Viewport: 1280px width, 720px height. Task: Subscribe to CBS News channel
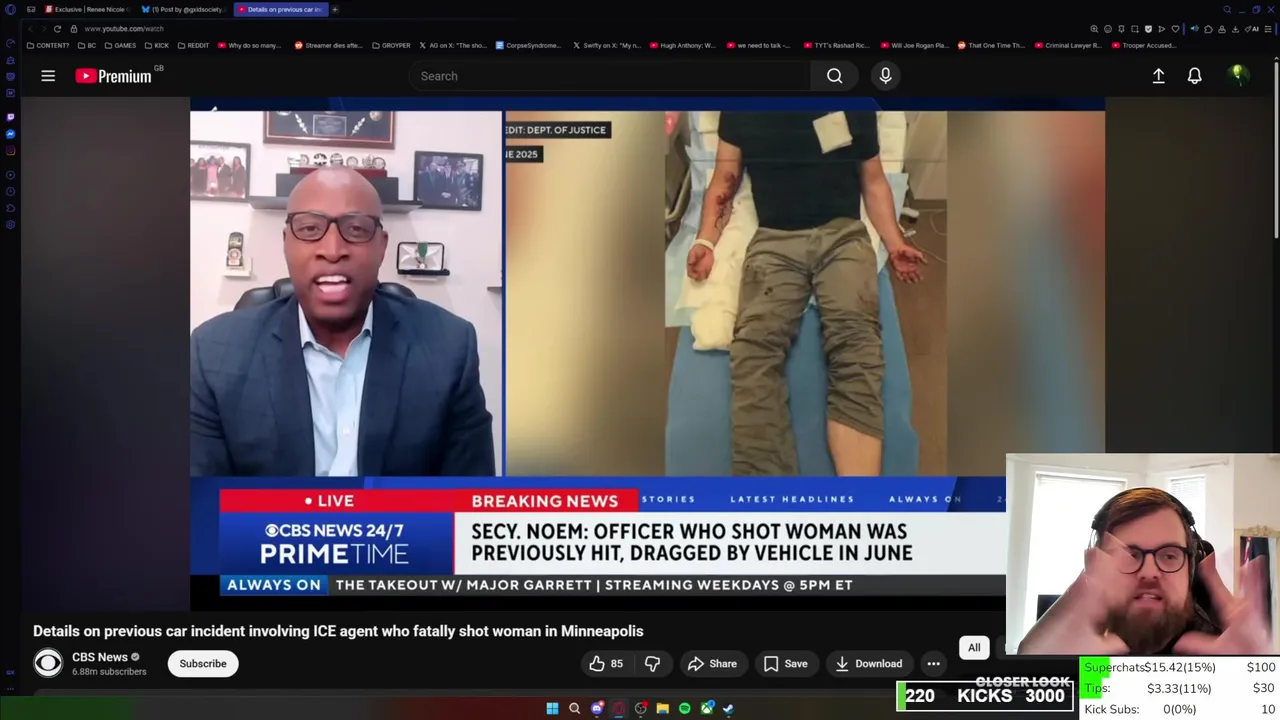point(203,664)
